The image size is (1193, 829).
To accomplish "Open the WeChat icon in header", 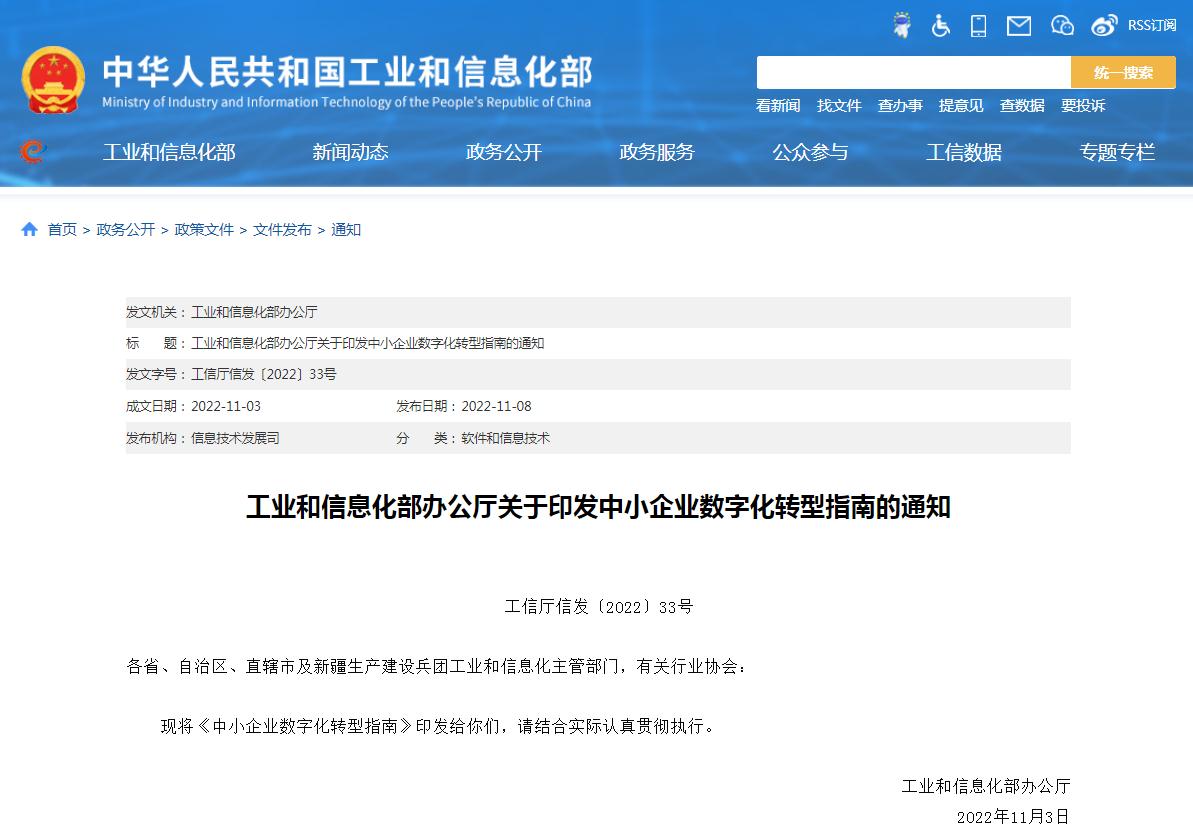I will tap(1062, 26).
